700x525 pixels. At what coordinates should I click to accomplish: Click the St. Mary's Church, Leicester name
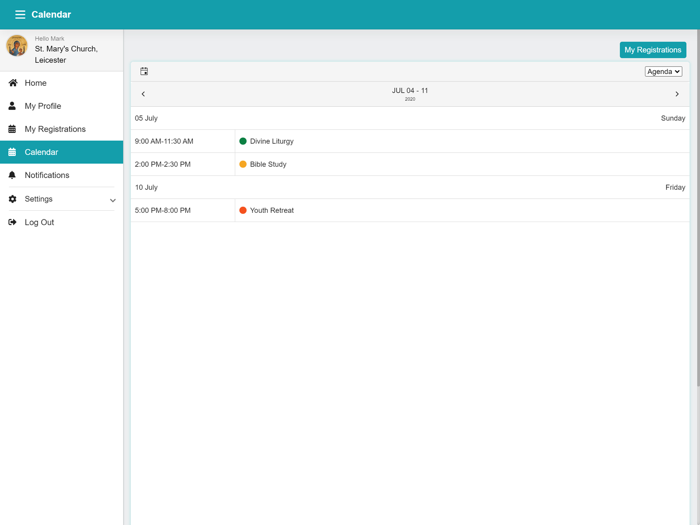tap(66, 54)
